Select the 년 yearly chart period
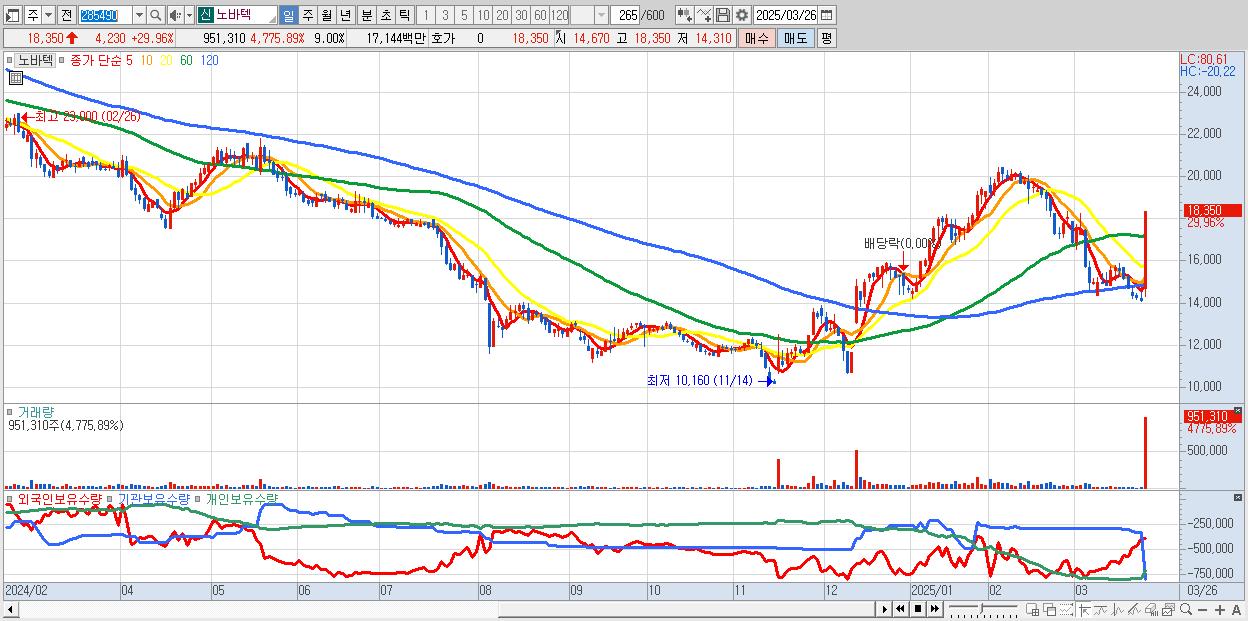This screenshot has width=1248, height=621. (345, 15)
